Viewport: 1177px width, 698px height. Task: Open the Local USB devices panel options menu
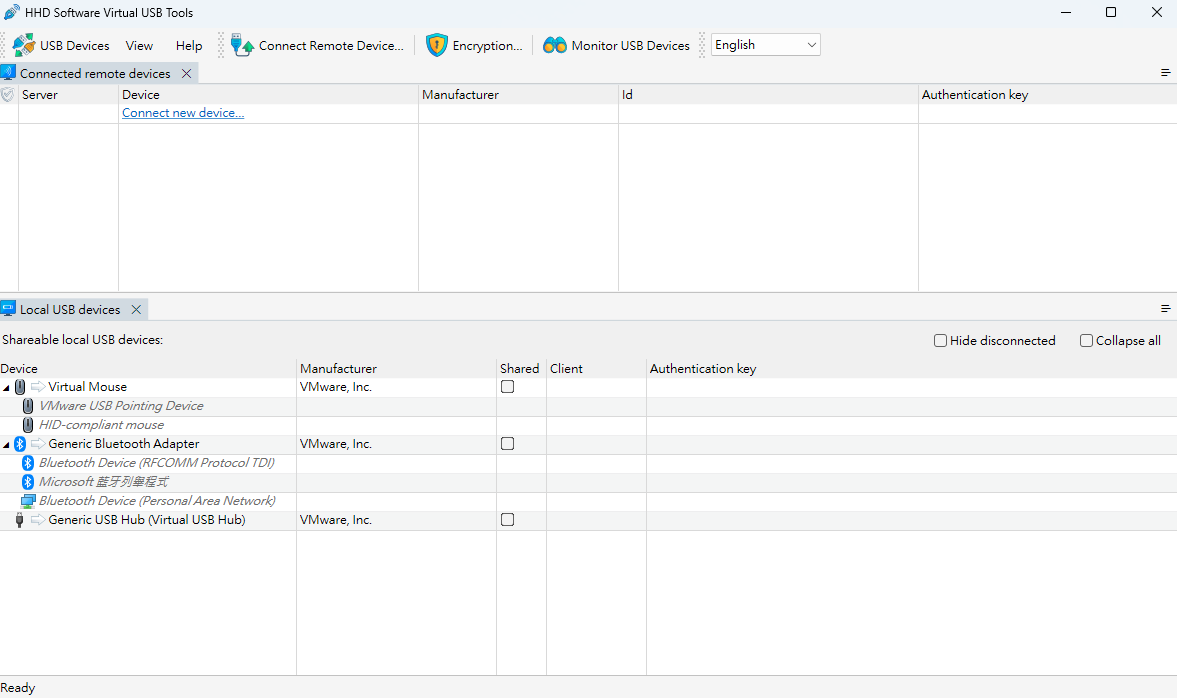tap(1165, 308)
